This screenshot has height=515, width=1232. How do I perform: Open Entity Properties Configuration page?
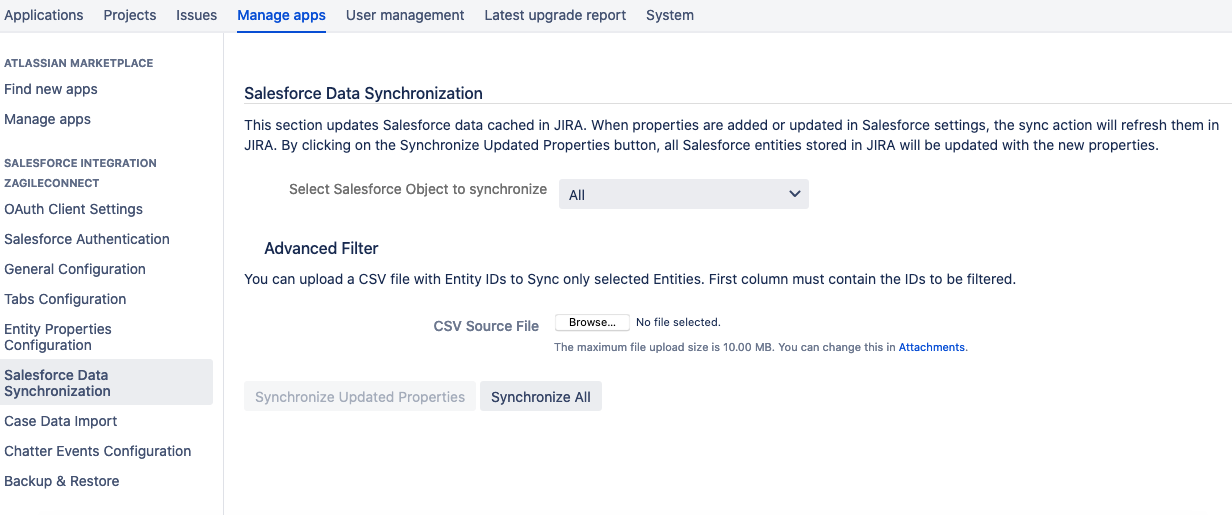coord(58,337)
